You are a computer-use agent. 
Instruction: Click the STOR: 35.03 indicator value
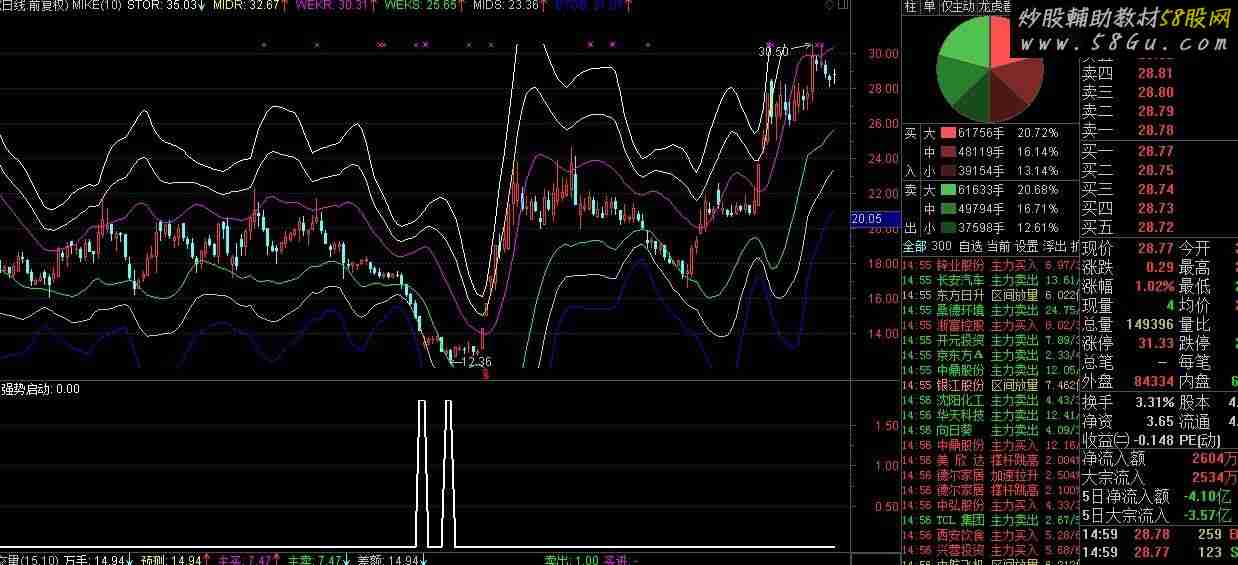tap(167, 6)
